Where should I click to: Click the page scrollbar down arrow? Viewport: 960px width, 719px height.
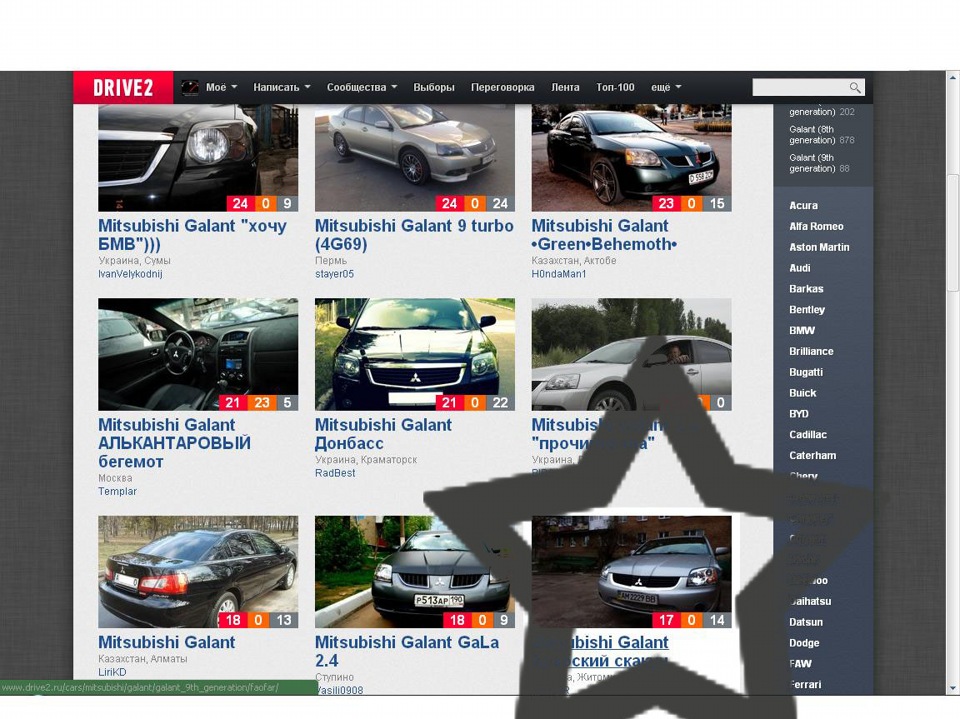click(x=953, y=688)
